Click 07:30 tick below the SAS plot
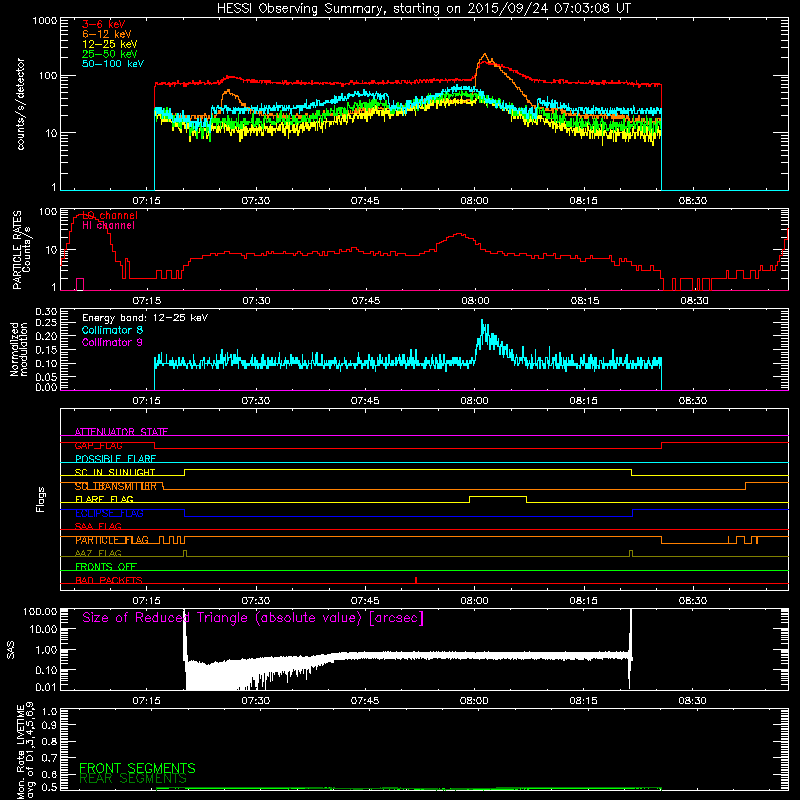This screenshot has width=800, height=800. [256, 701]
